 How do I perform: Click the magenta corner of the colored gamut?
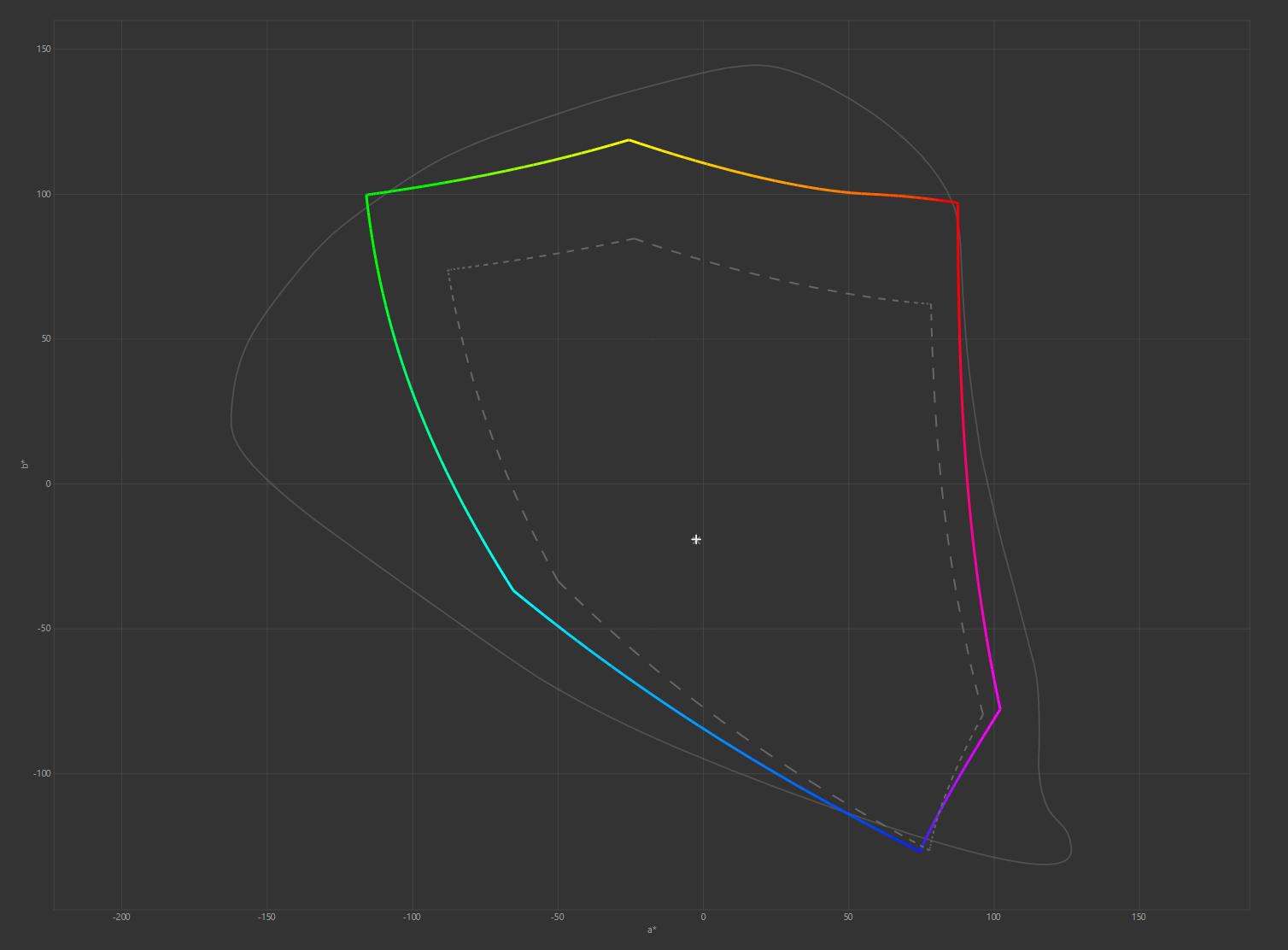pyautogui.click(x=999, y=709)
